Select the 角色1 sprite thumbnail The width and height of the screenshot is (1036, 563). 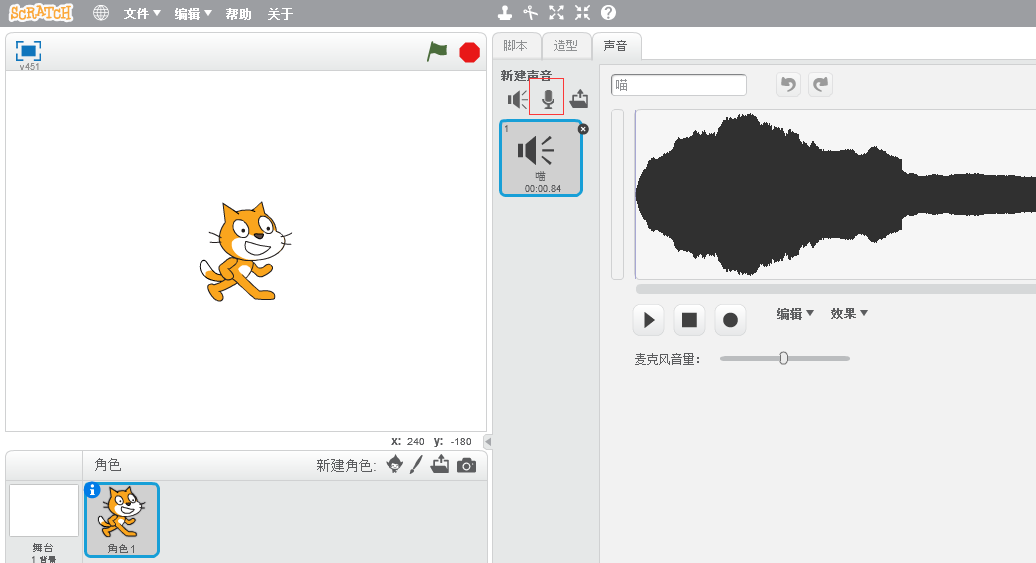[x=122, y=520]
